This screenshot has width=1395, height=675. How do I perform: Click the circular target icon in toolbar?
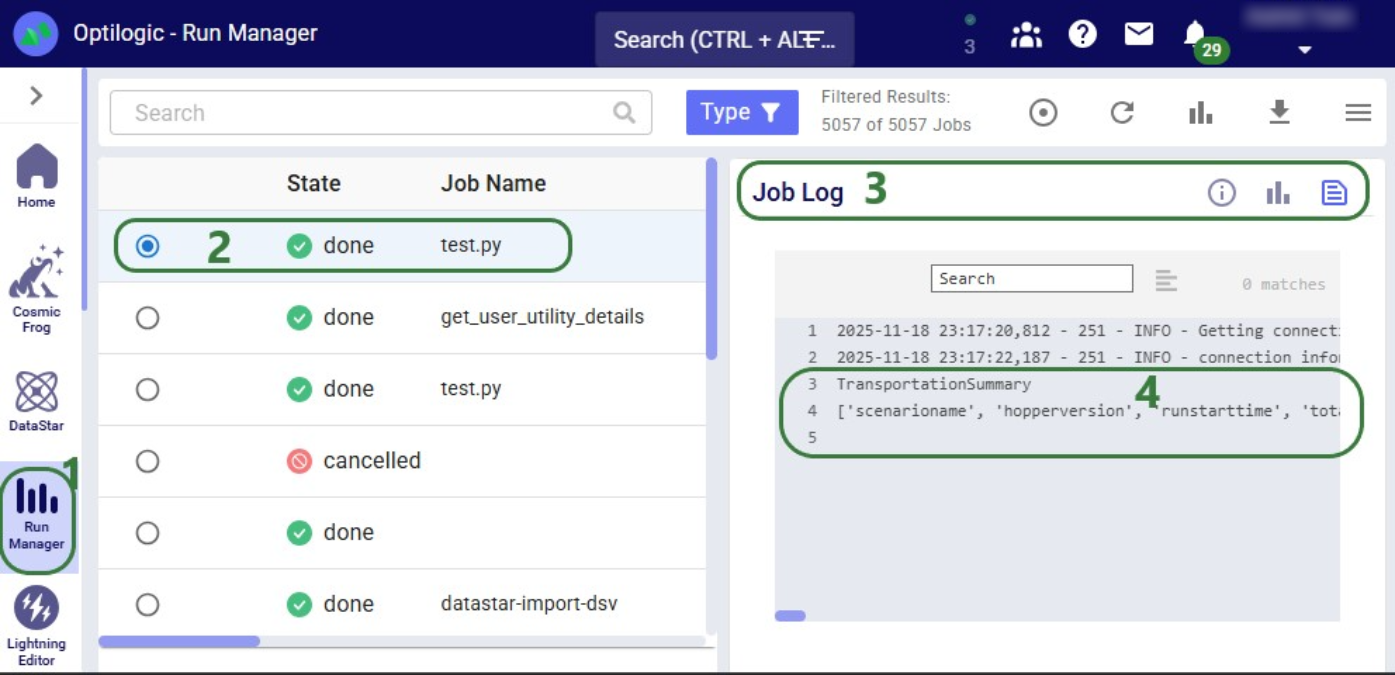click(1043, 113)
